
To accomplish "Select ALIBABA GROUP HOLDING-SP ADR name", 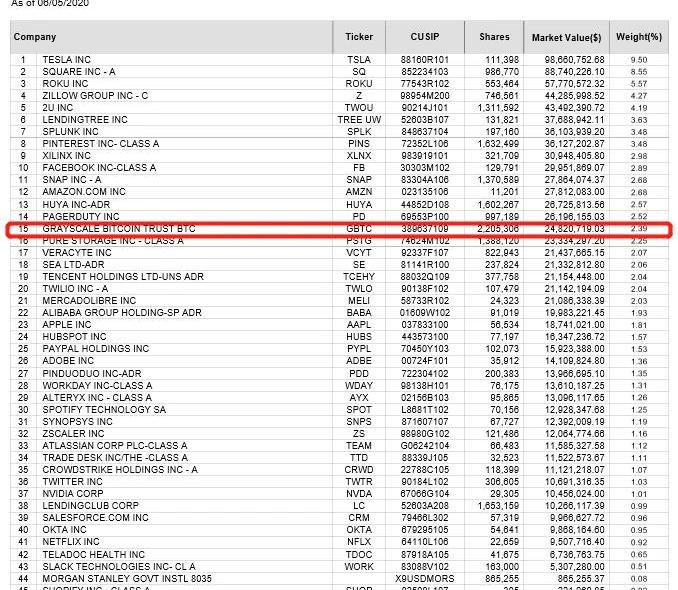I will click(x=122, y=313).
